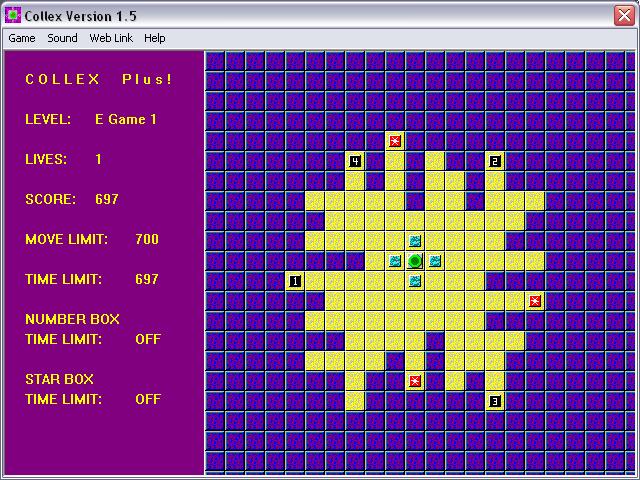Click the level value 'E Game 1'
The height and width of the screenshot is (480, 640).
coord(126,119)
